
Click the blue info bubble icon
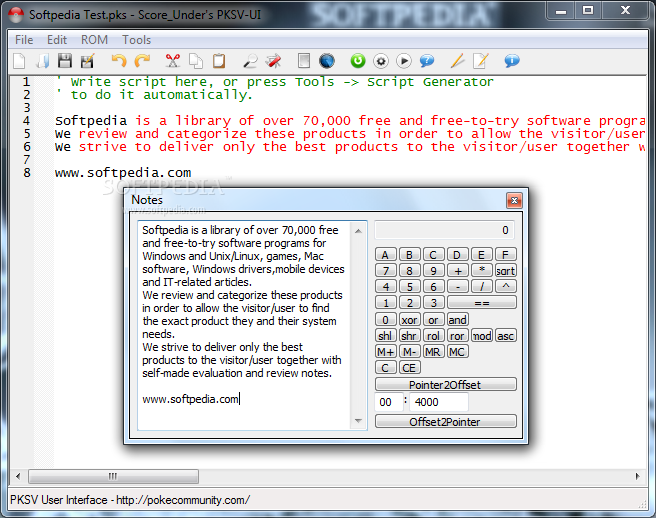point(512,61)
